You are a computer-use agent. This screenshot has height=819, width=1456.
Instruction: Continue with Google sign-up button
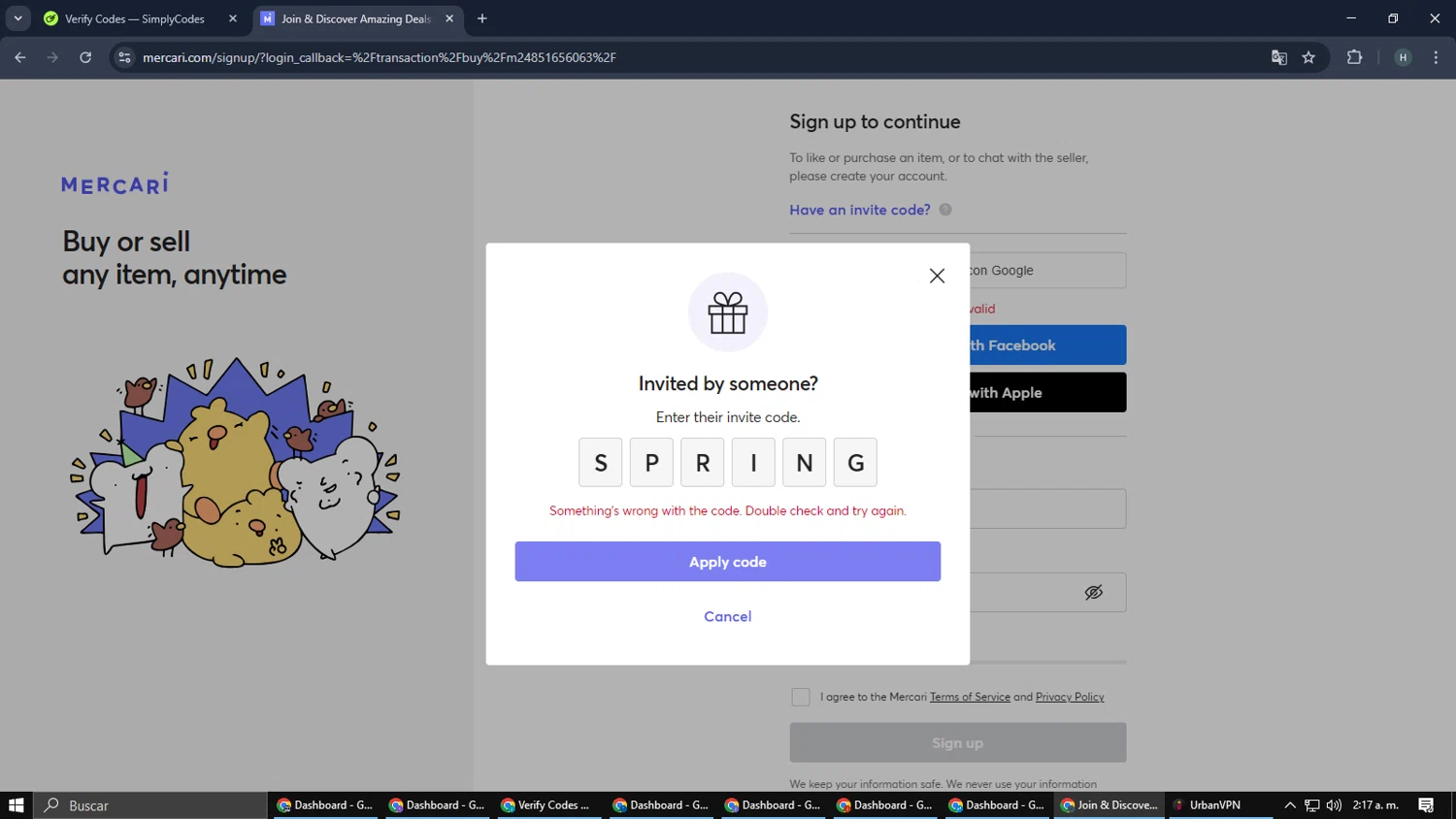1047,271
